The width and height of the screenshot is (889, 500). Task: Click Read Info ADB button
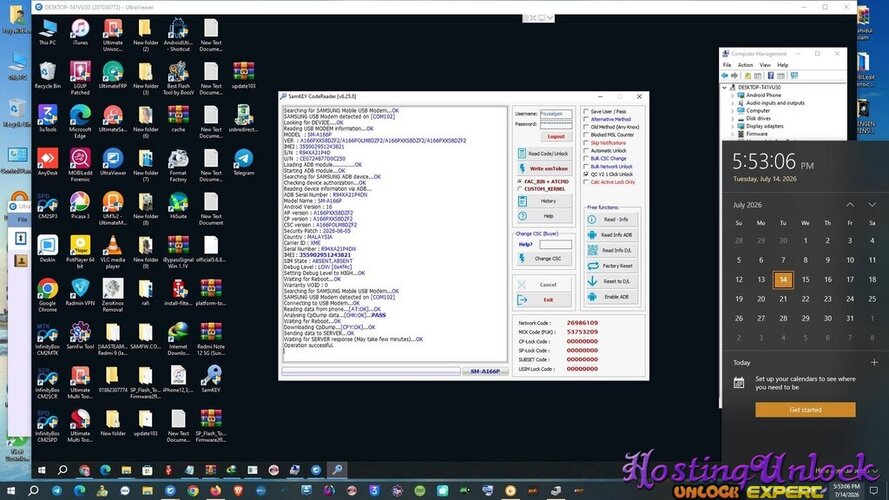[x=612, y=235]
